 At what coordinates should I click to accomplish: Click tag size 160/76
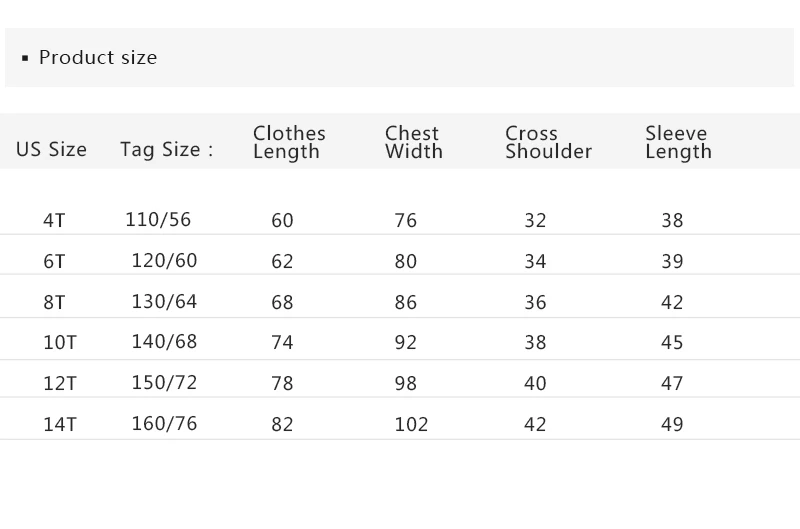(x=164, y=424)
